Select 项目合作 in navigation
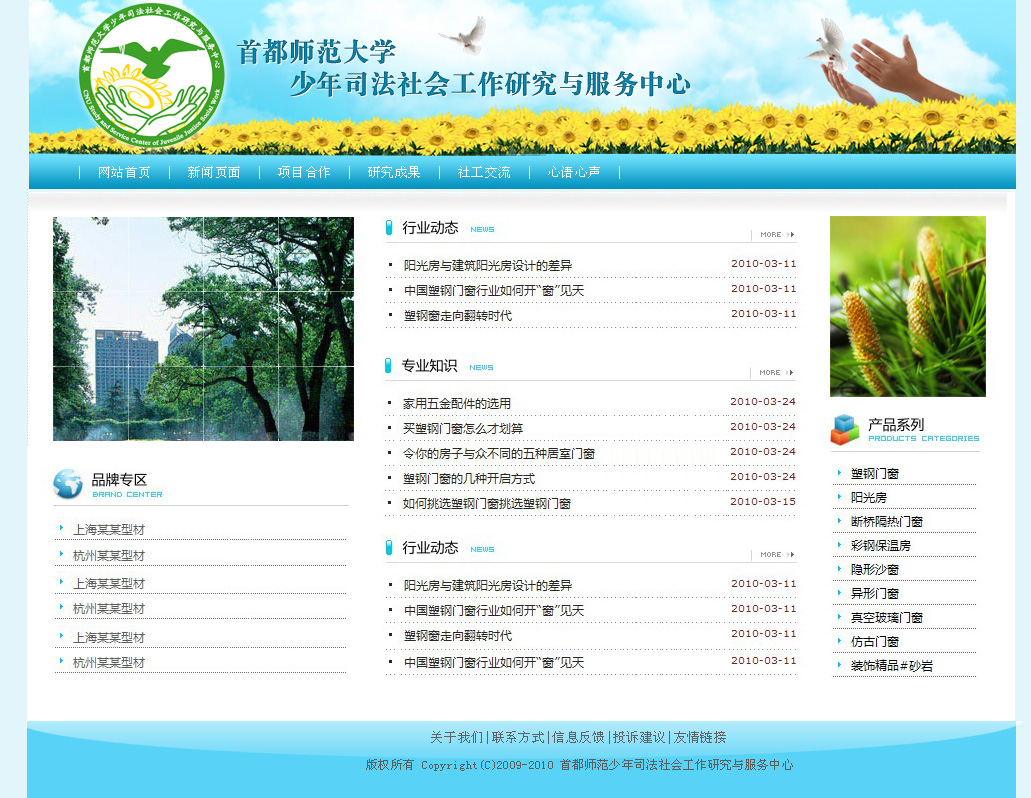Screen dimensions: 1031x798 (304, 172)
